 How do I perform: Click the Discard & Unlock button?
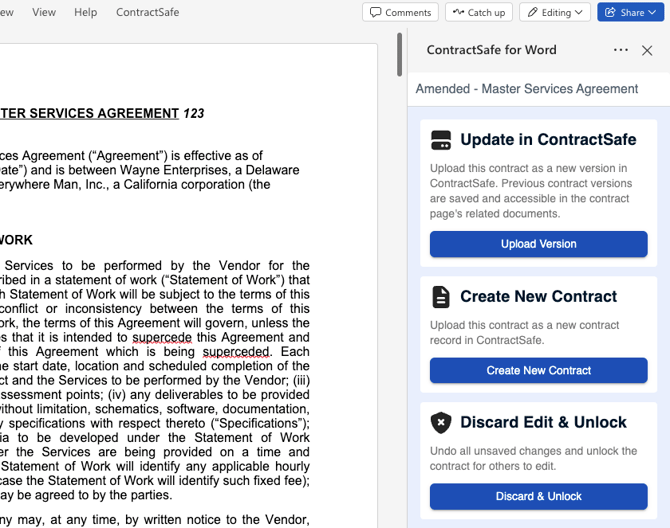[x=538, y=496]
